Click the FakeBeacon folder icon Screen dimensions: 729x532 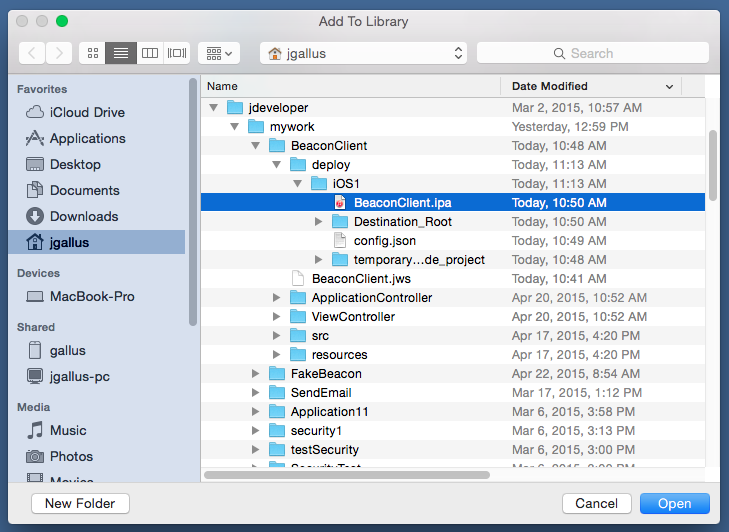(277, 373)
